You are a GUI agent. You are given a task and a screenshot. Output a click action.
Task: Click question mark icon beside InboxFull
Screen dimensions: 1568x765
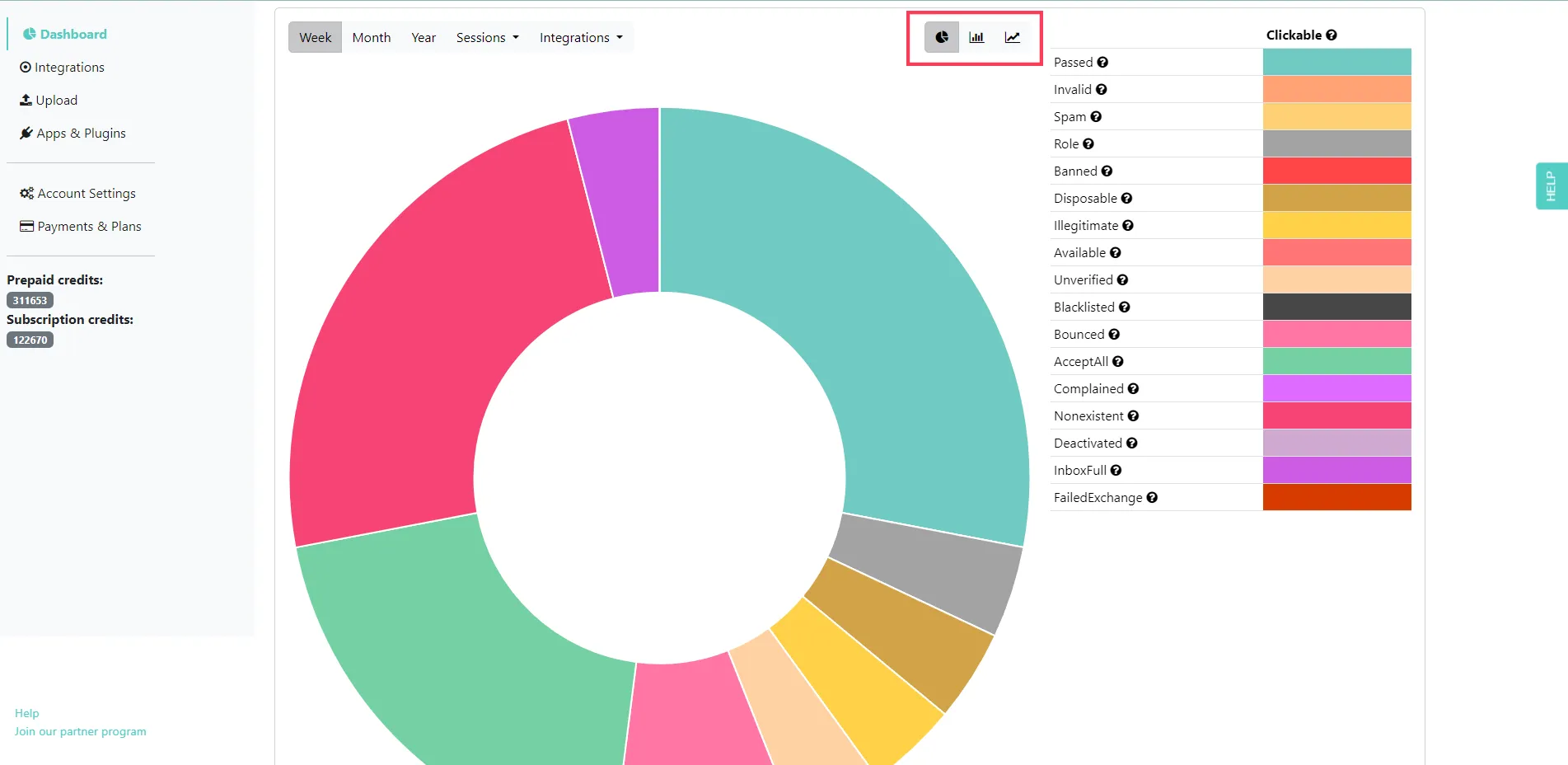tap(1116, 470)
